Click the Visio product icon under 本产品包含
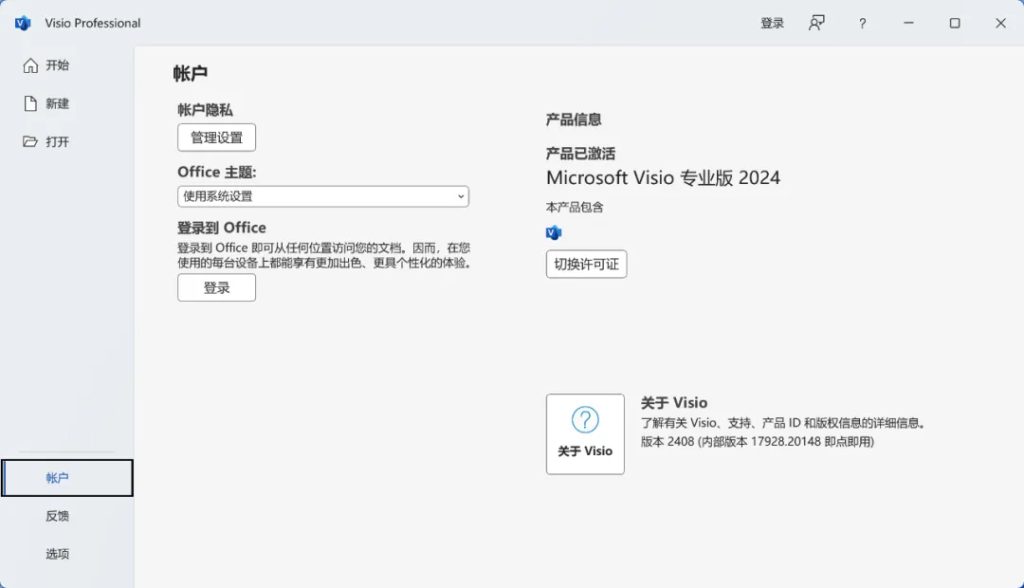This screenshot has height=588, width=1024. pos(554,233)
